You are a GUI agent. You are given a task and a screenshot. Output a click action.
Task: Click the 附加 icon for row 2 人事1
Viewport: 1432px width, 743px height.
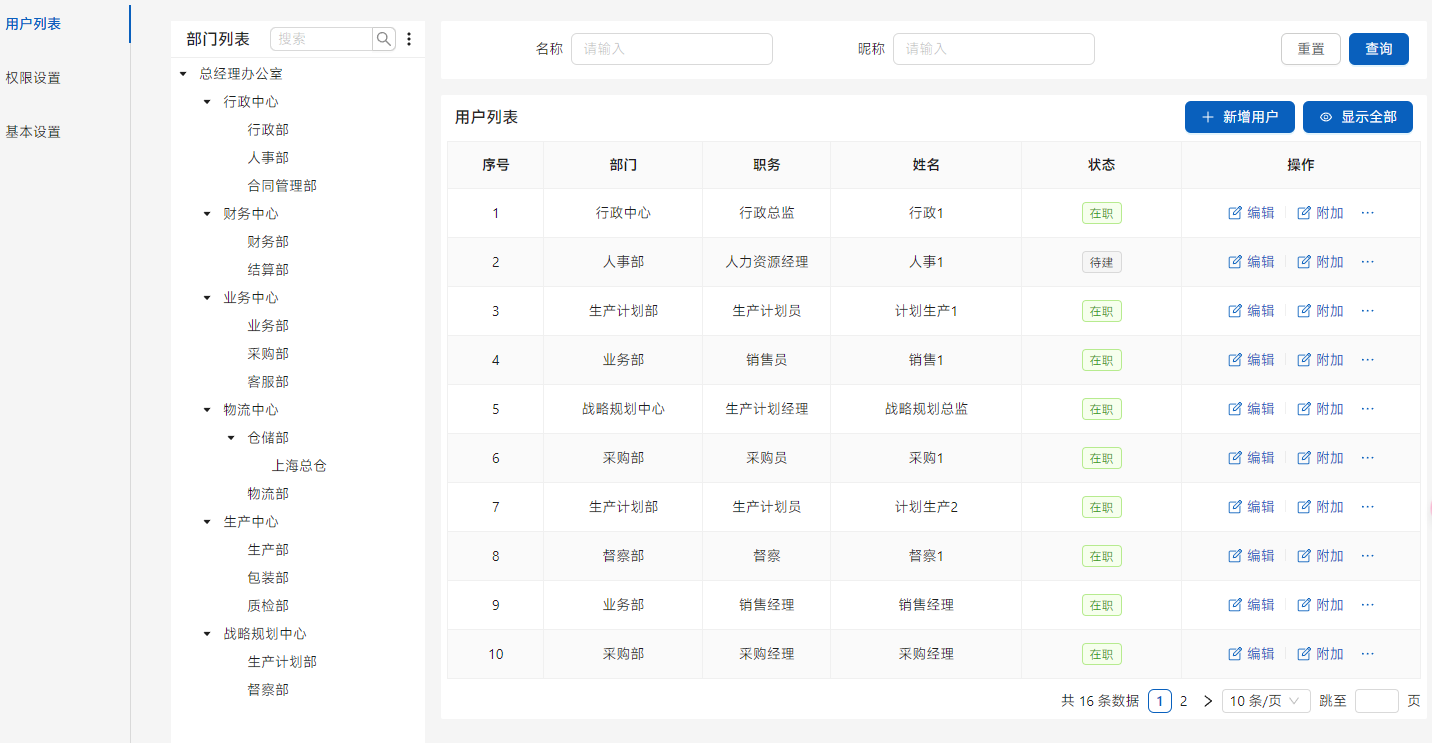[x=1304, y=262]
